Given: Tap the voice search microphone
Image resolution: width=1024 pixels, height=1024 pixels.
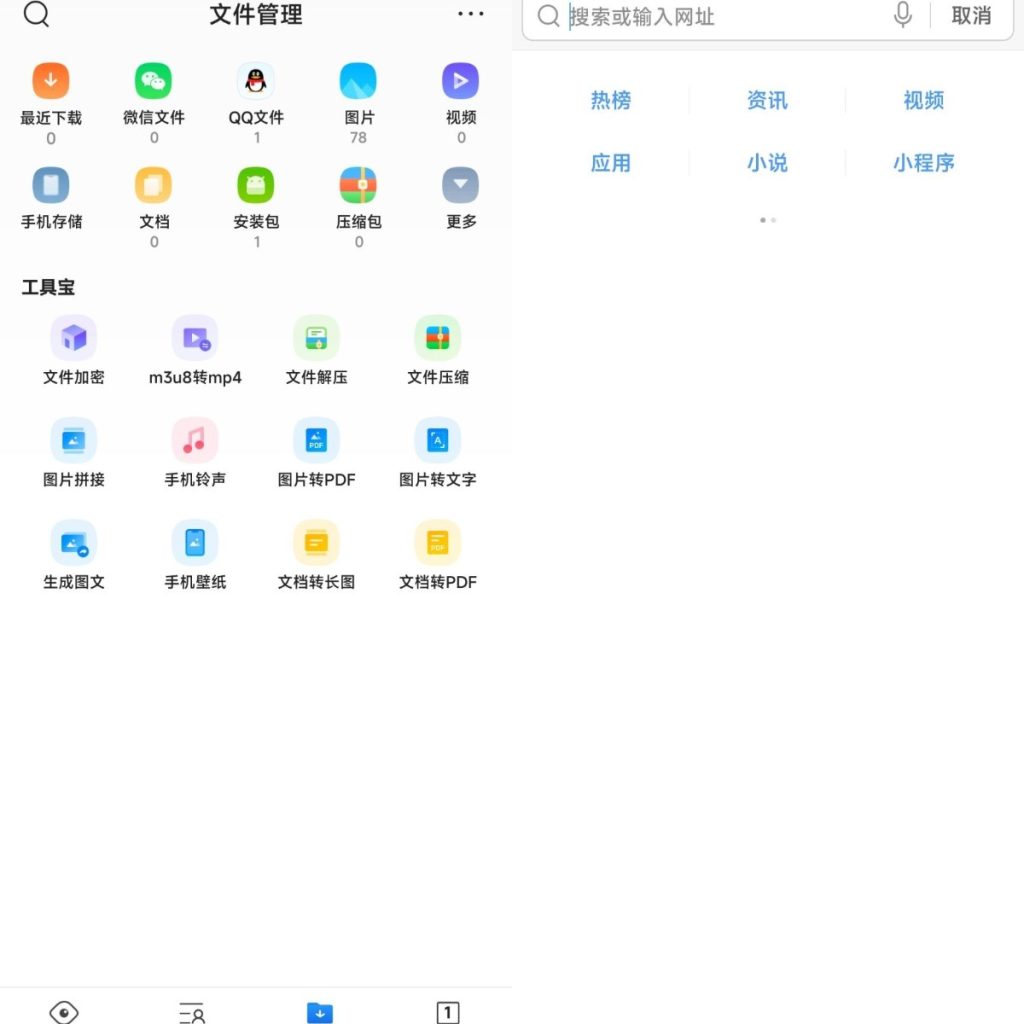Looking at the screenshot, I should click(x=901, y=16).
